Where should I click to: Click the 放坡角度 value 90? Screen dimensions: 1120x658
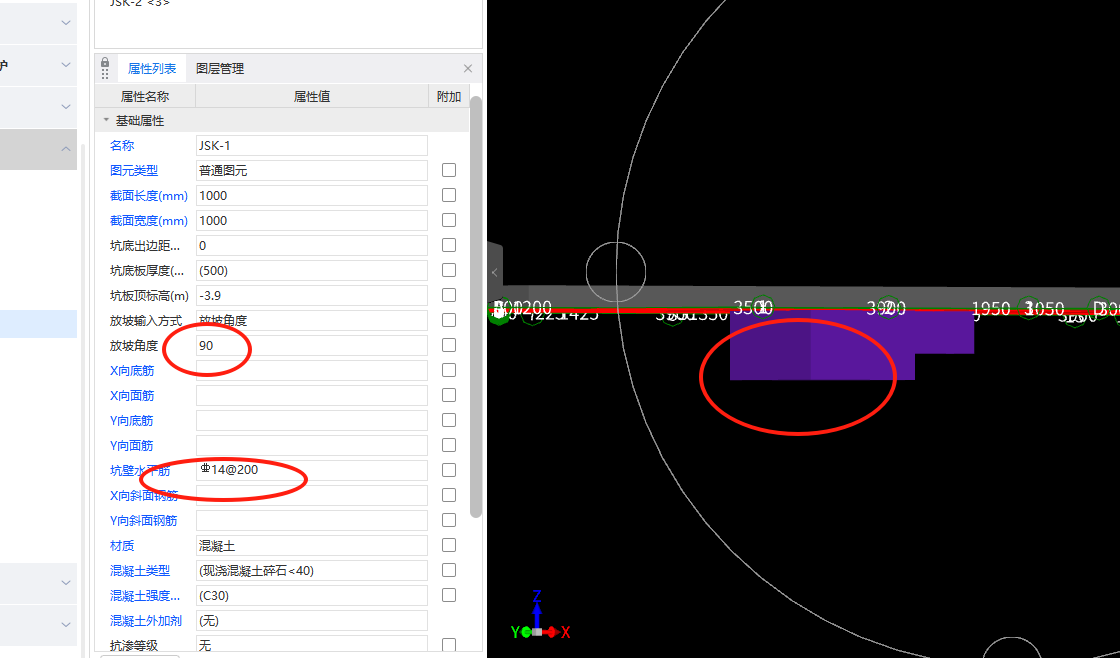[311, 346]
